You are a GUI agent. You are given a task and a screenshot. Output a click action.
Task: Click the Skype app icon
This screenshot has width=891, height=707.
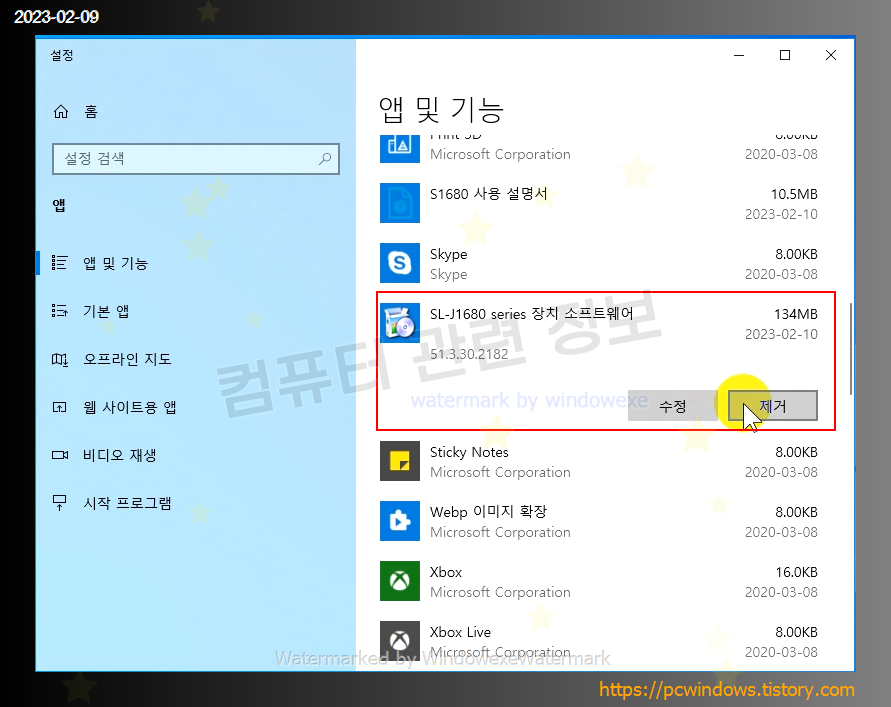(400, 263)
